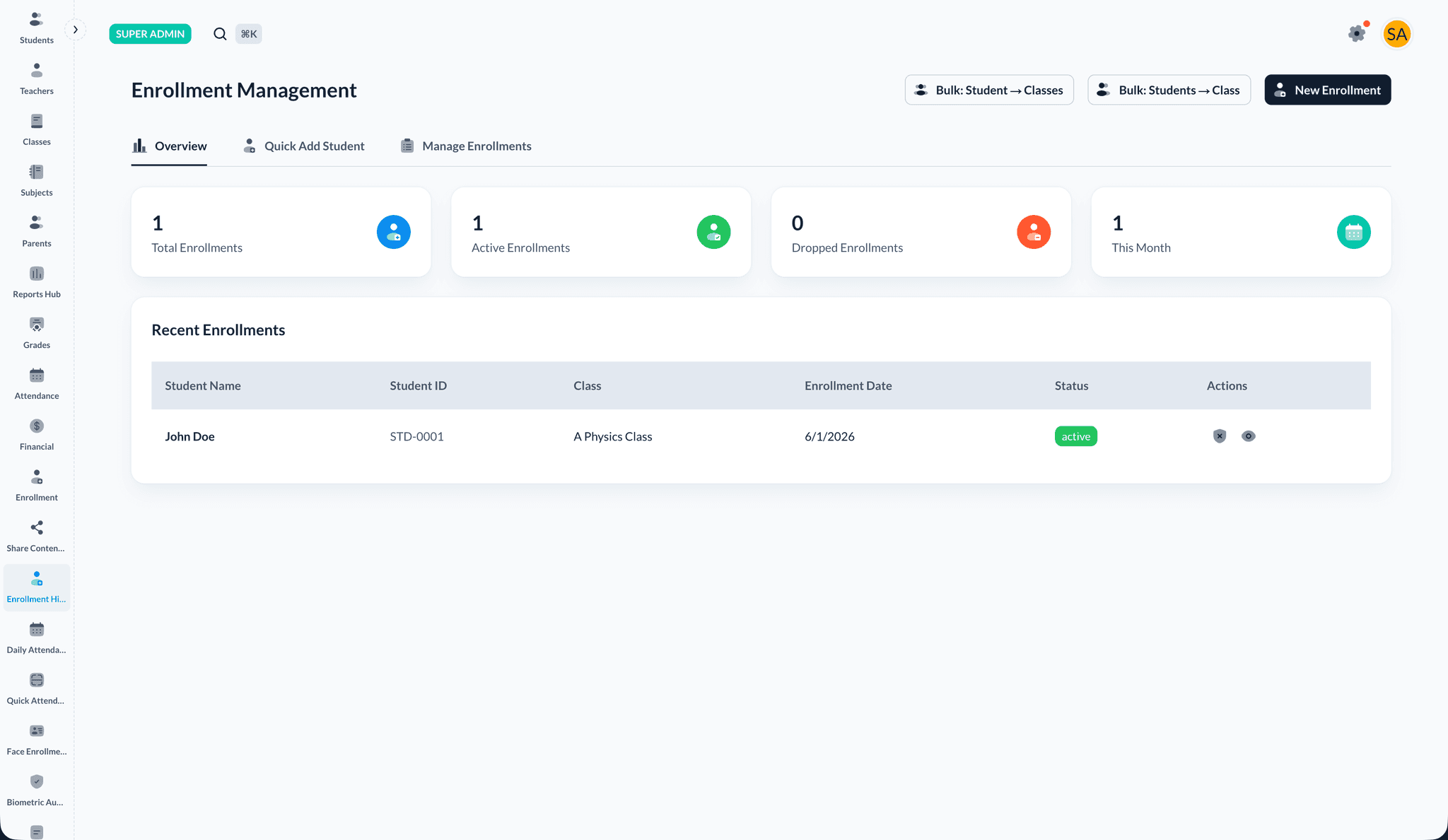Open Reports Hub in sidebar
The width and height of the screenshot is (1448, 840).
(x=37, y=283)
